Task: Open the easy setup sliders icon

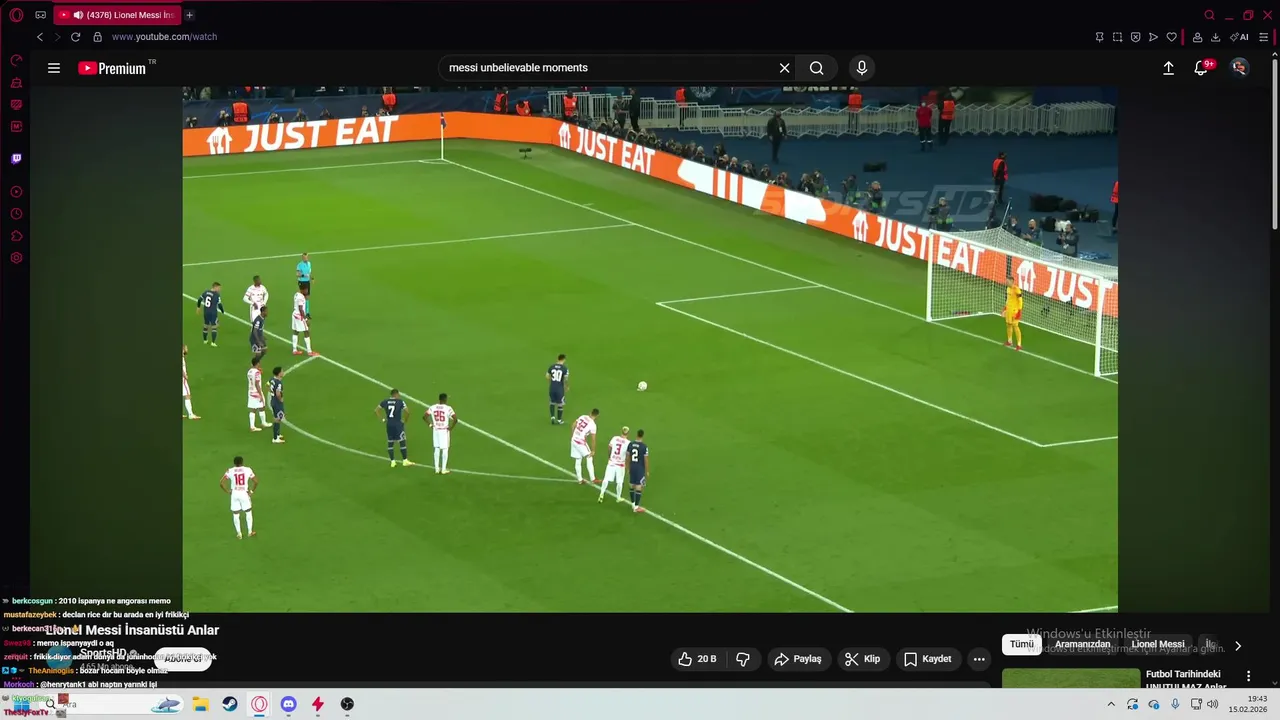Action: click(1264, 37)
